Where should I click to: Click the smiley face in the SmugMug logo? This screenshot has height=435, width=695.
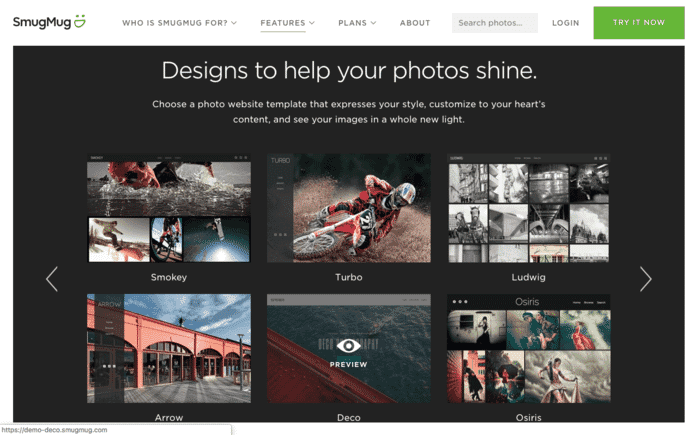coord(80,21)
